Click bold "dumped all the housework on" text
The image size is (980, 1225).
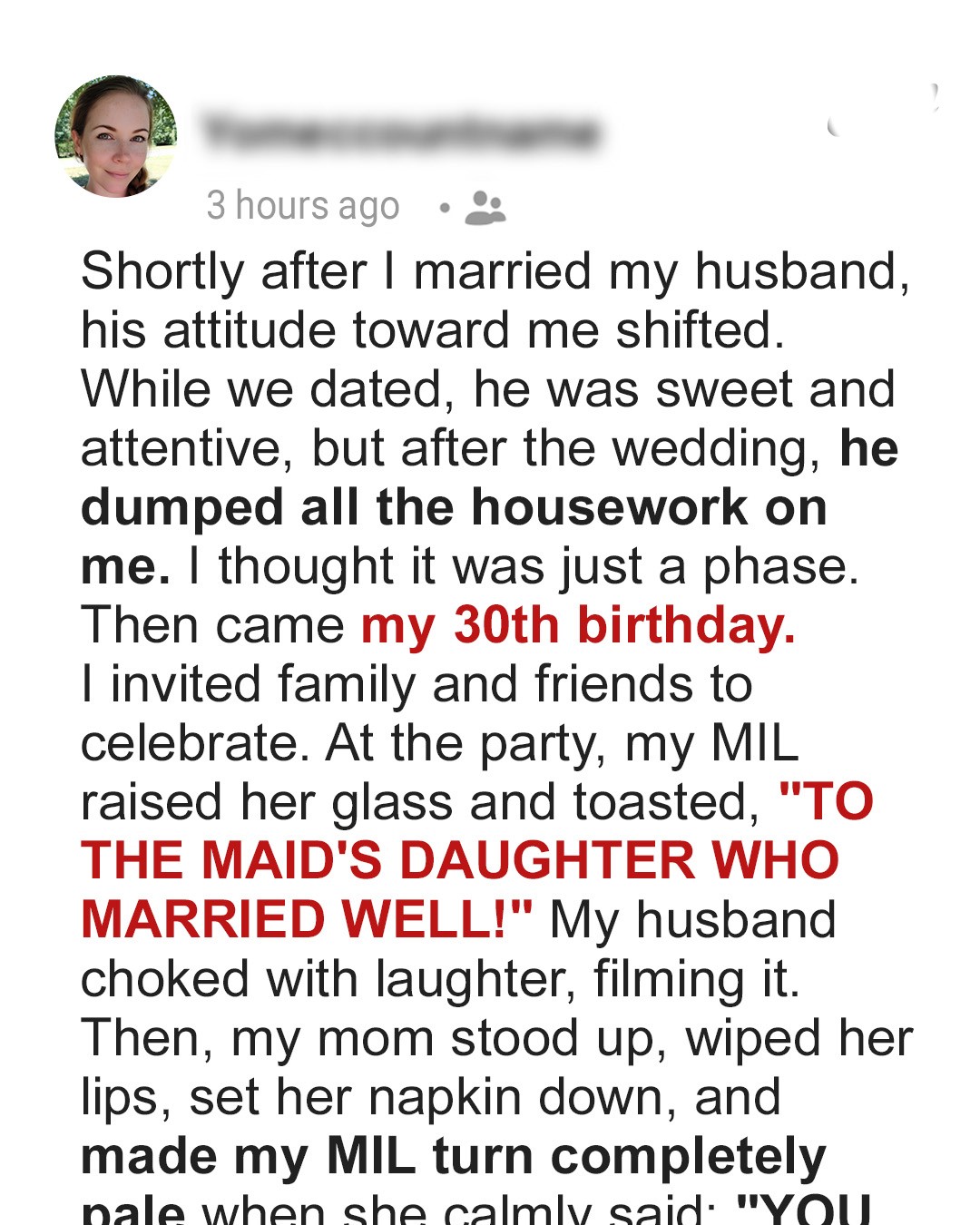coord(454,507)
